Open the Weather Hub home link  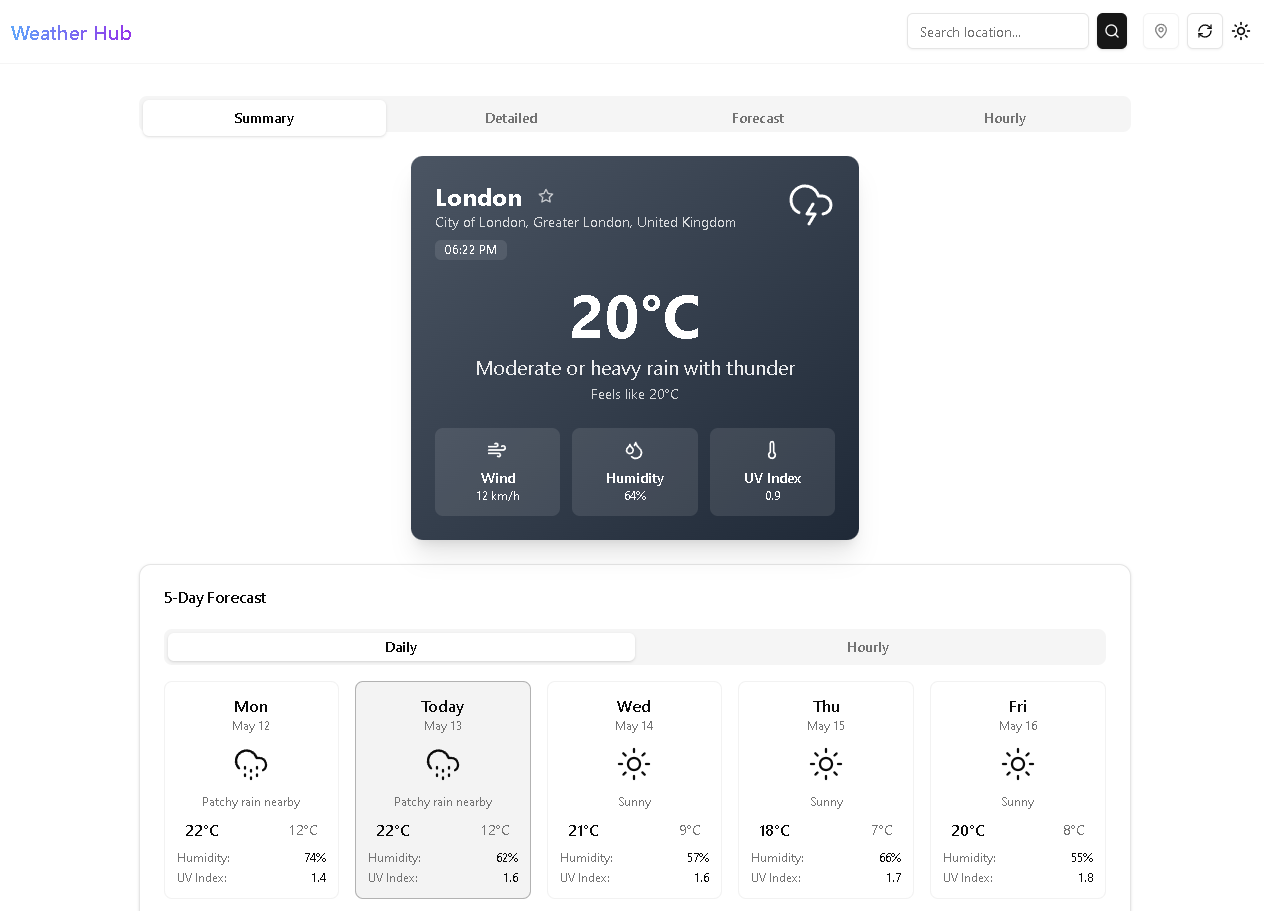71,33
